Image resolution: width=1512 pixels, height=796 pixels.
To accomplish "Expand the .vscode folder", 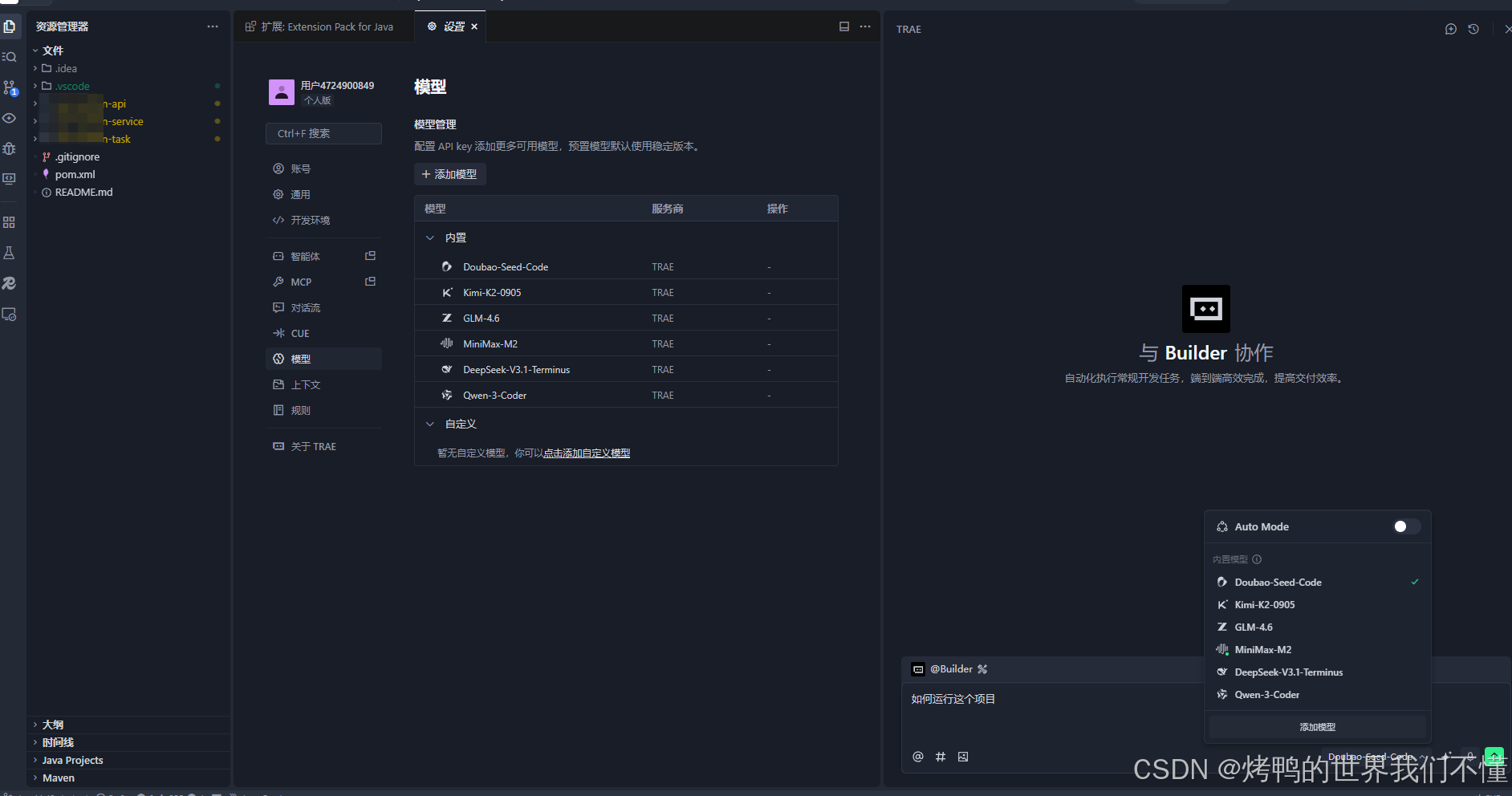I will coord(35,86).
